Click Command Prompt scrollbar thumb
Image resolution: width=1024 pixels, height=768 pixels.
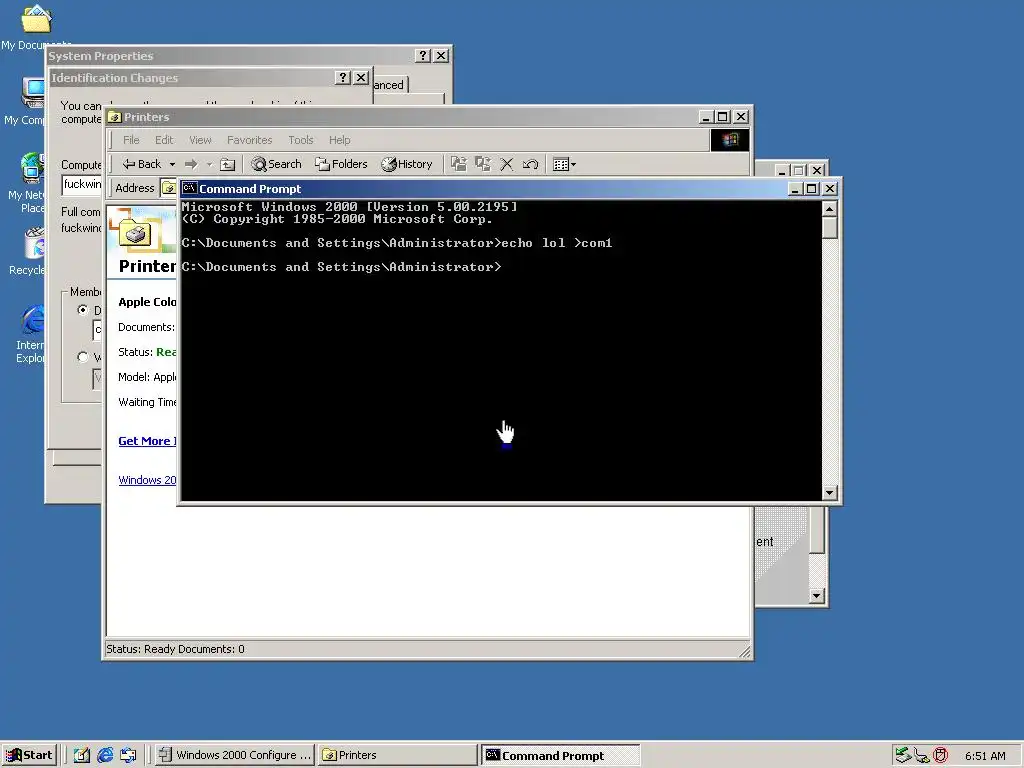click(829, 228)
